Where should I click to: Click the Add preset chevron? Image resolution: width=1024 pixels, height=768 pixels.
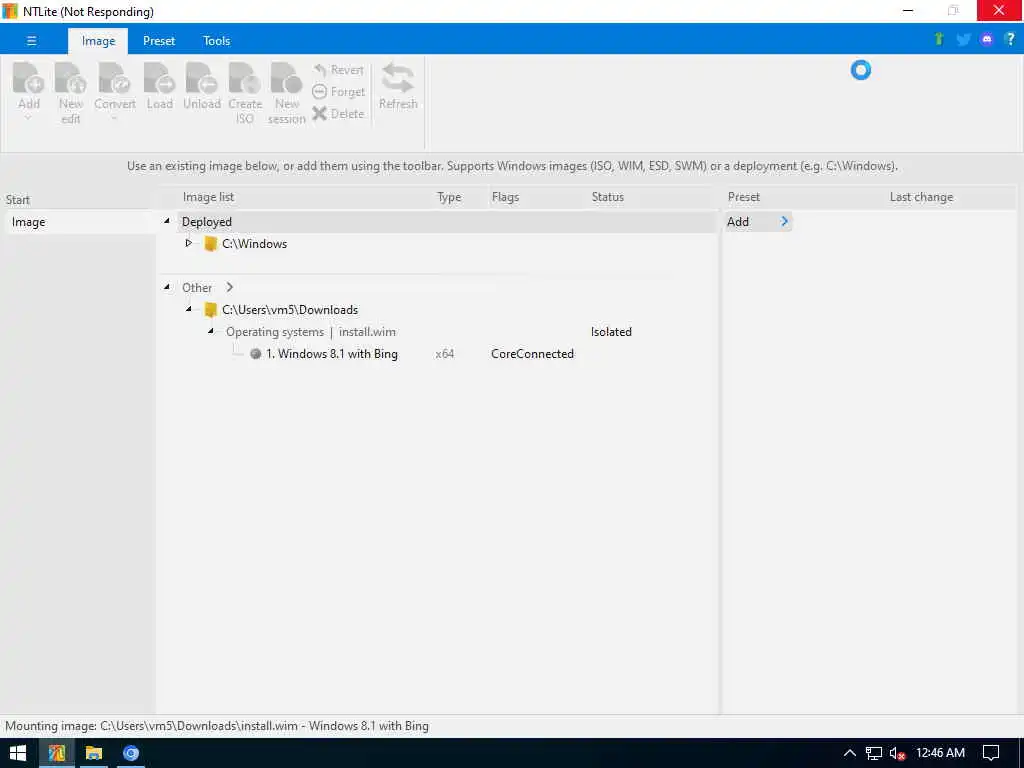pyautogui.click(x=784, y=221)
